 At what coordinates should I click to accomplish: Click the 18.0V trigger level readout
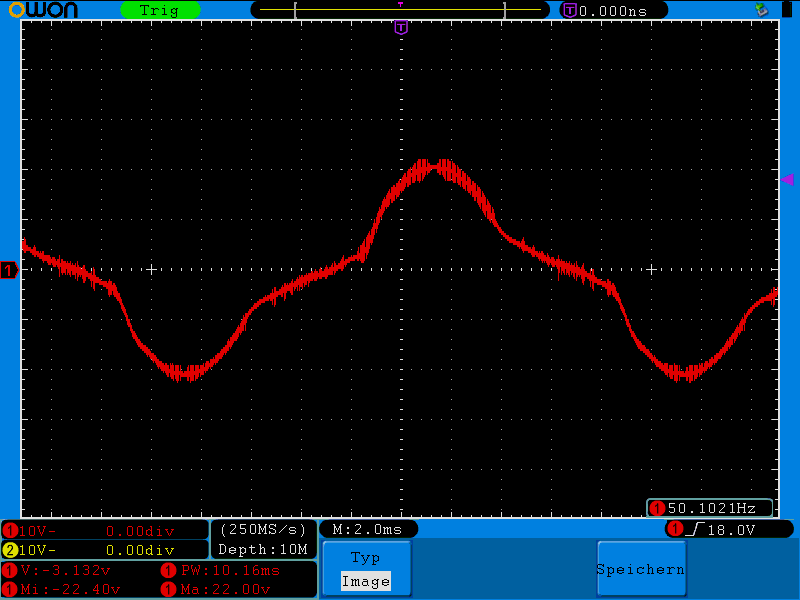[x=731, y=530]
